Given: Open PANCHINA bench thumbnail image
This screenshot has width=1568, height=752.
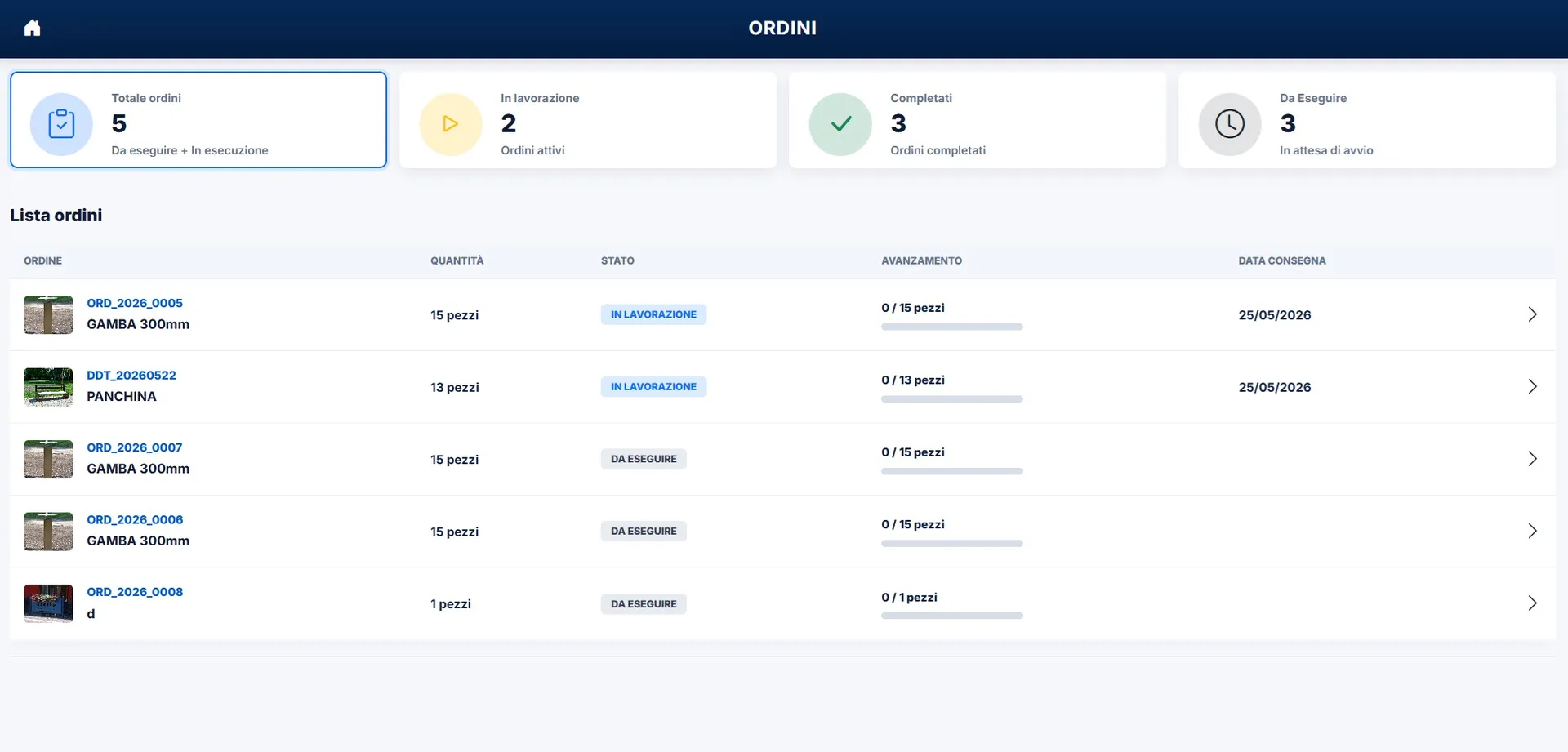Looking at the screenshot, I should (x=48, y=387).
